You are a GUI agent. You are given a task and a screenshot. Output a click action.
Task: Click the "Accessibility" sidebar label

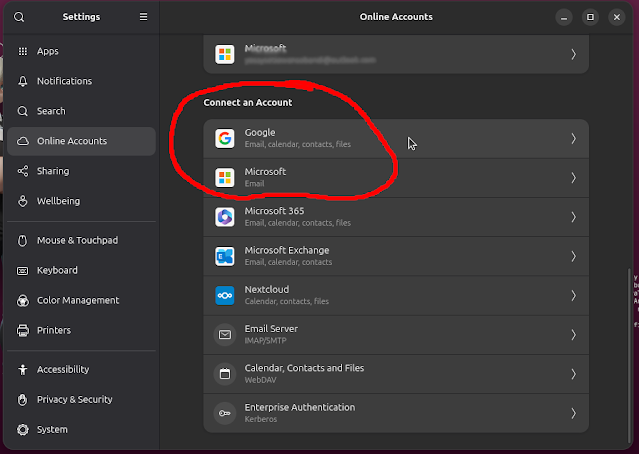click(x=63, y=369)
